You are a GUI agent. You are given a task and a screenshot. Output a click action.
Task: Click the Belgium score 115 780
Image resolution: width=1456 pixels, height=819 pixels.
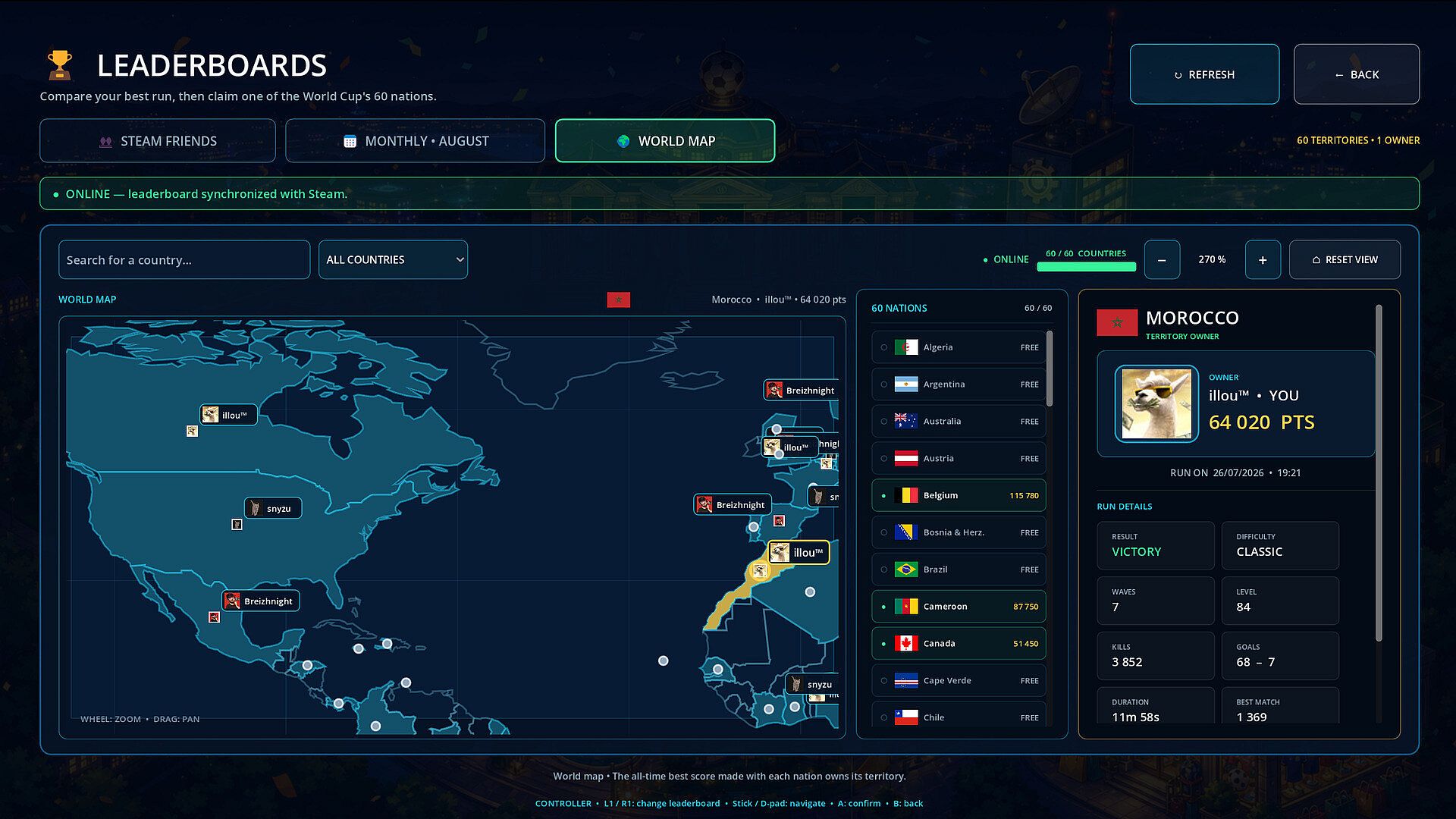point(1024,496)
